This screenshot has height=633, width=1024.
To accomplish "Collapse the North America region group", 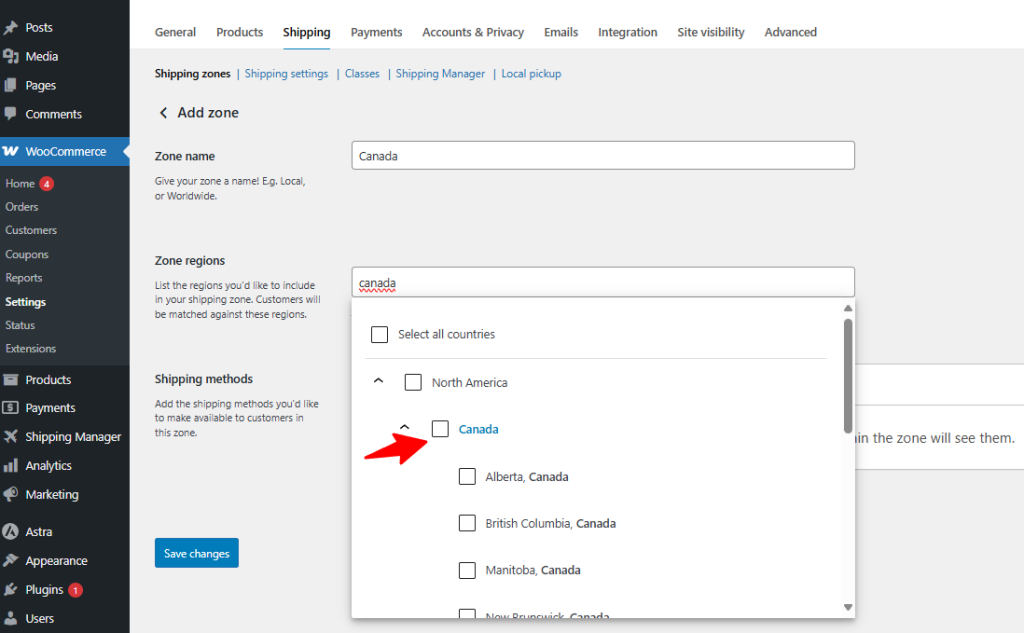I will (378, 381).
